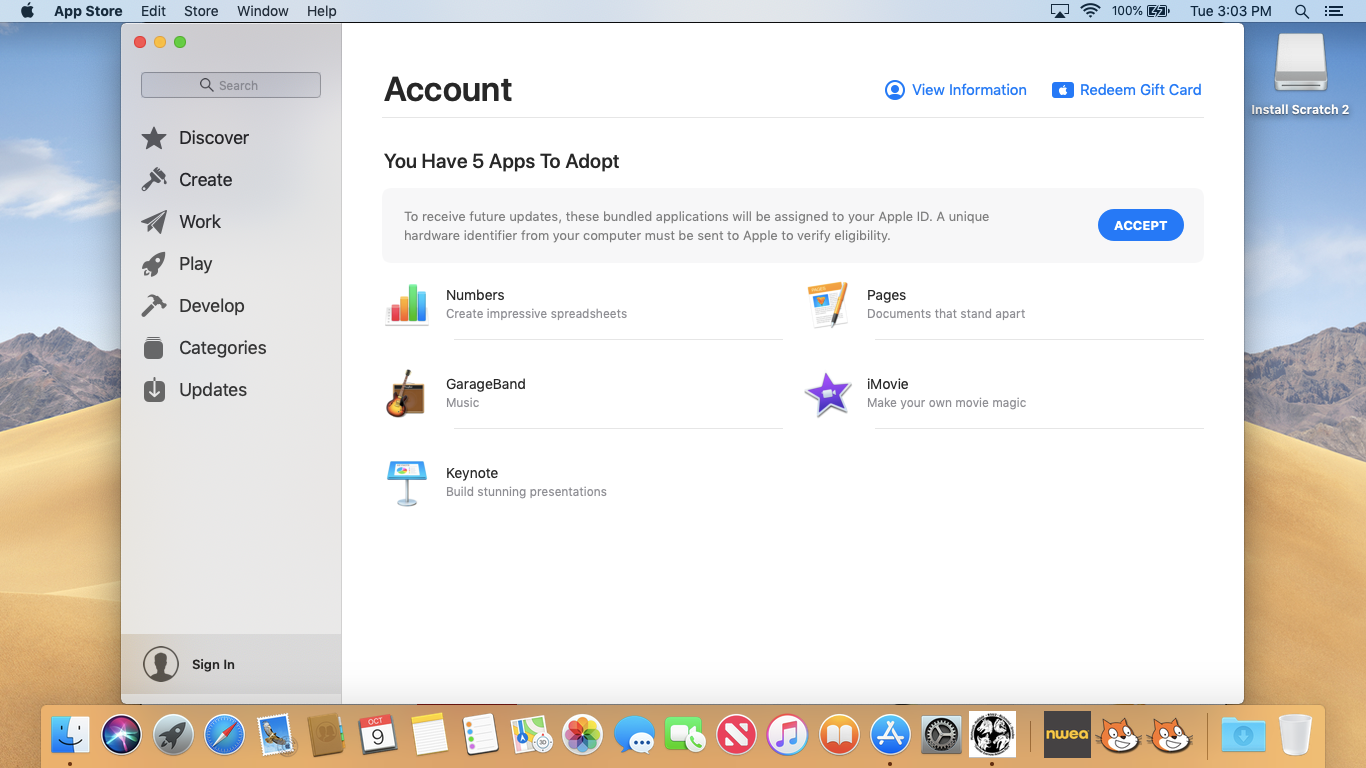1366x768 pixels.
Task: Open the Trash in the Dock
Action: pyautogui.click(x=1295, y=736)
